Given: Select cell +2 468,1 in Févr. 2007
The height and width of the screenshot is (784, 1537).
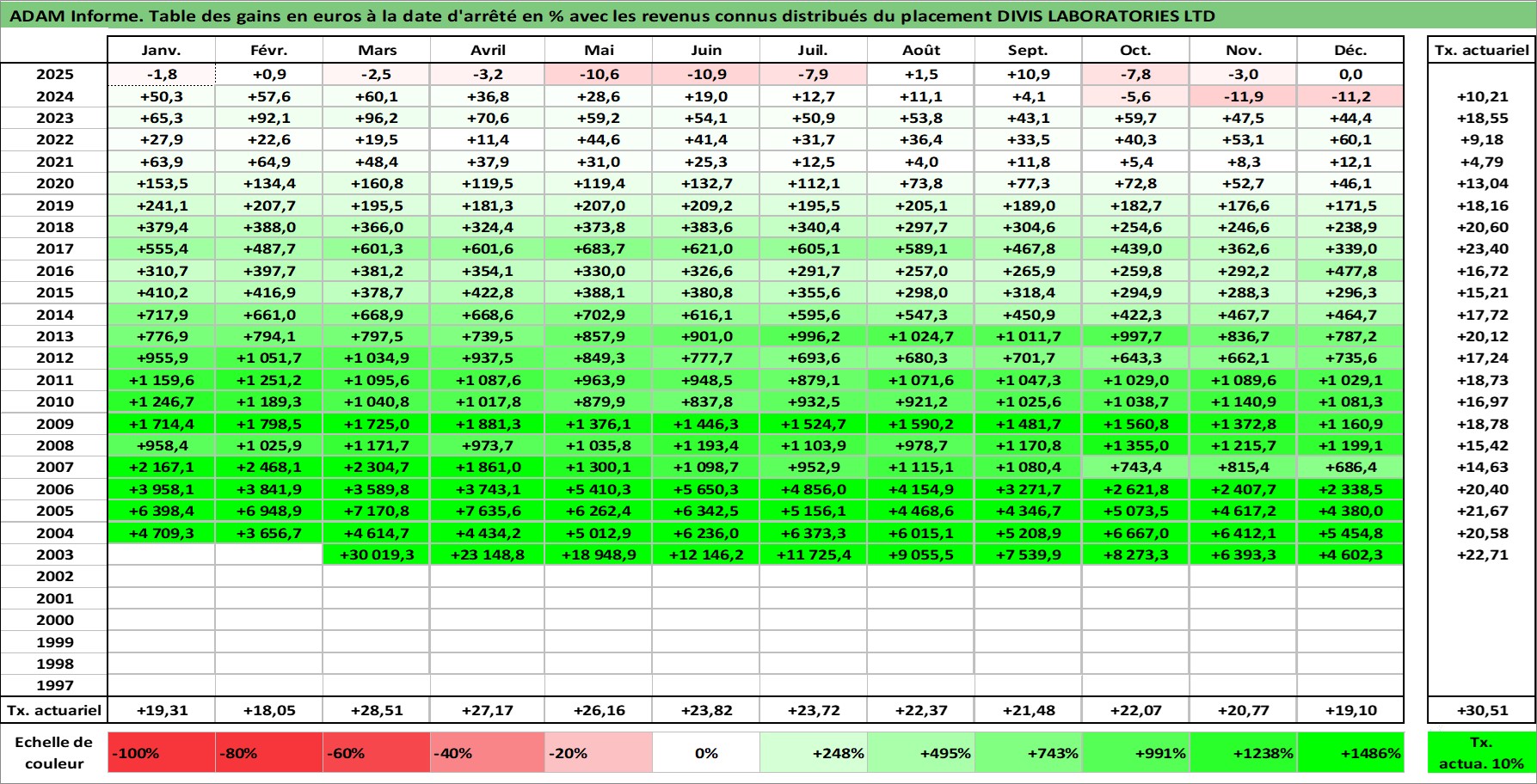Looking at the screenshot, I should 269,467.
